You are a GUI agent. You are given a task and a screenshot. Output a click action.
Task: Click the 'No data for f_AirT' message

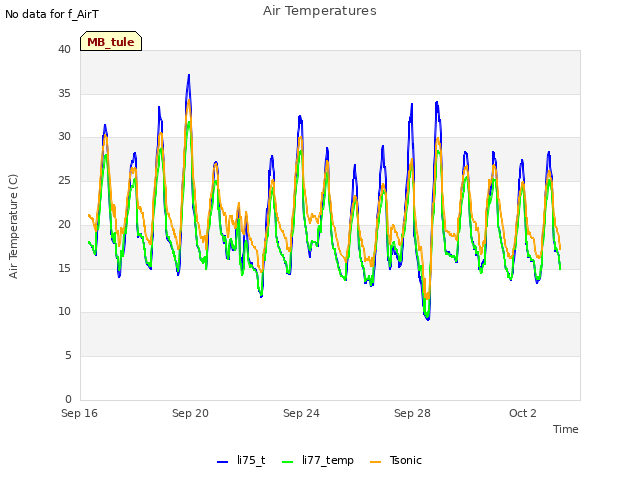point(52,14)
